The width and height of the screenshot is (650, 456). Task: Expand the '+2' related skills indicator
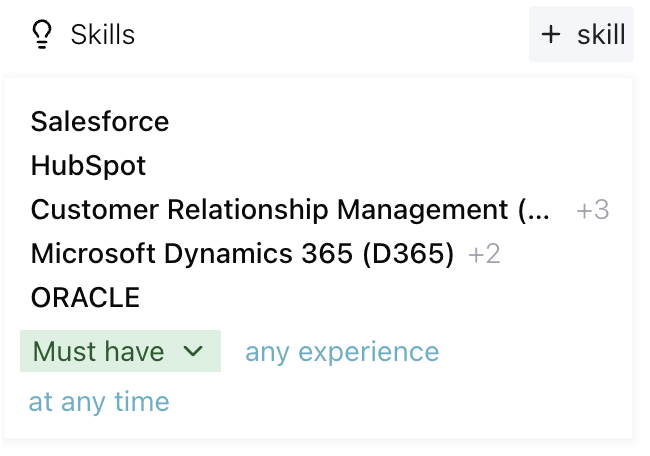point(484,255)
